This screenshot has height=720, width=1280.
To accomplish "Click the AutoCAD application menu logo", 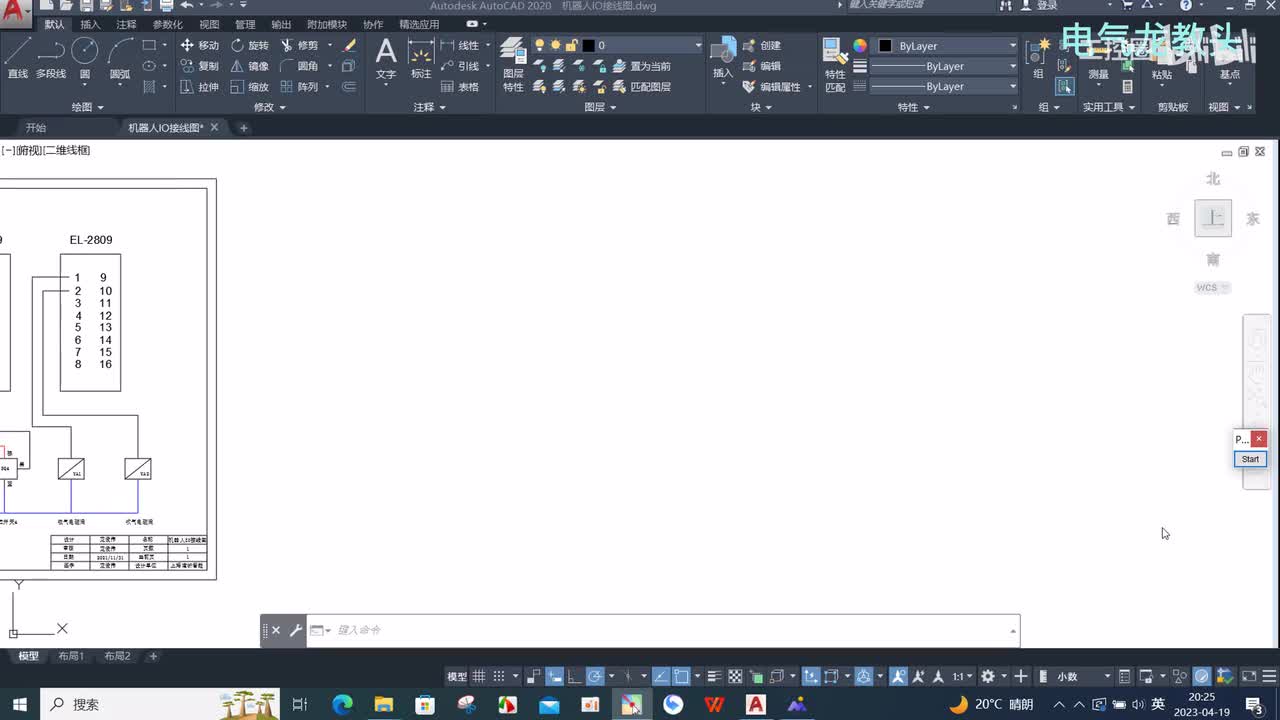I will point(14,14).
